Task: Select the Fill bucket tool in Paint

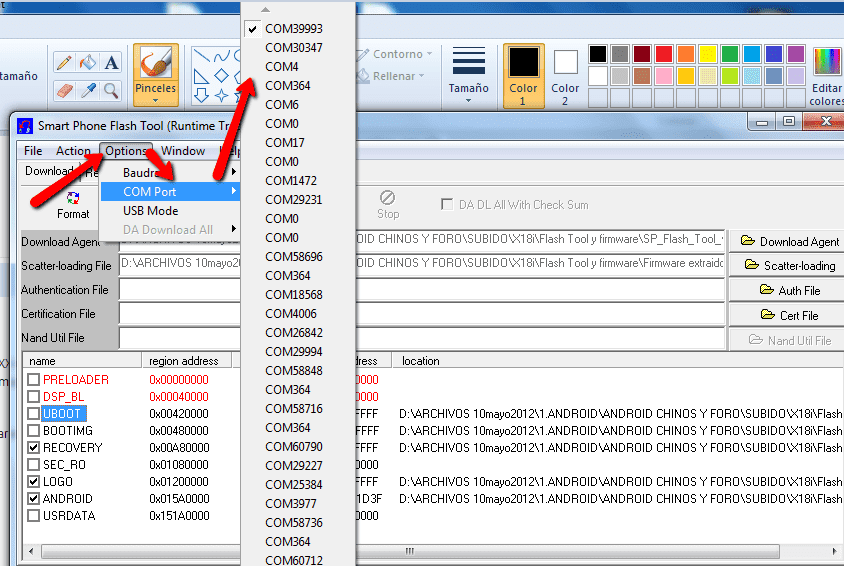Action: pos(88,62)
